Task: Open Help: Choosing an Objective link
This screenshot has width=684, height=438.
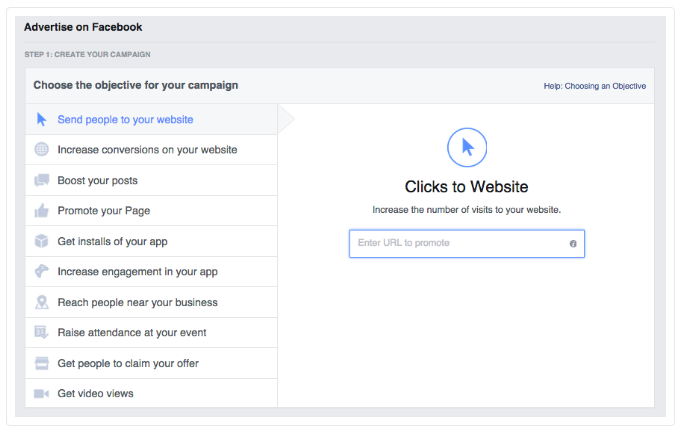Action: (595, 86)
